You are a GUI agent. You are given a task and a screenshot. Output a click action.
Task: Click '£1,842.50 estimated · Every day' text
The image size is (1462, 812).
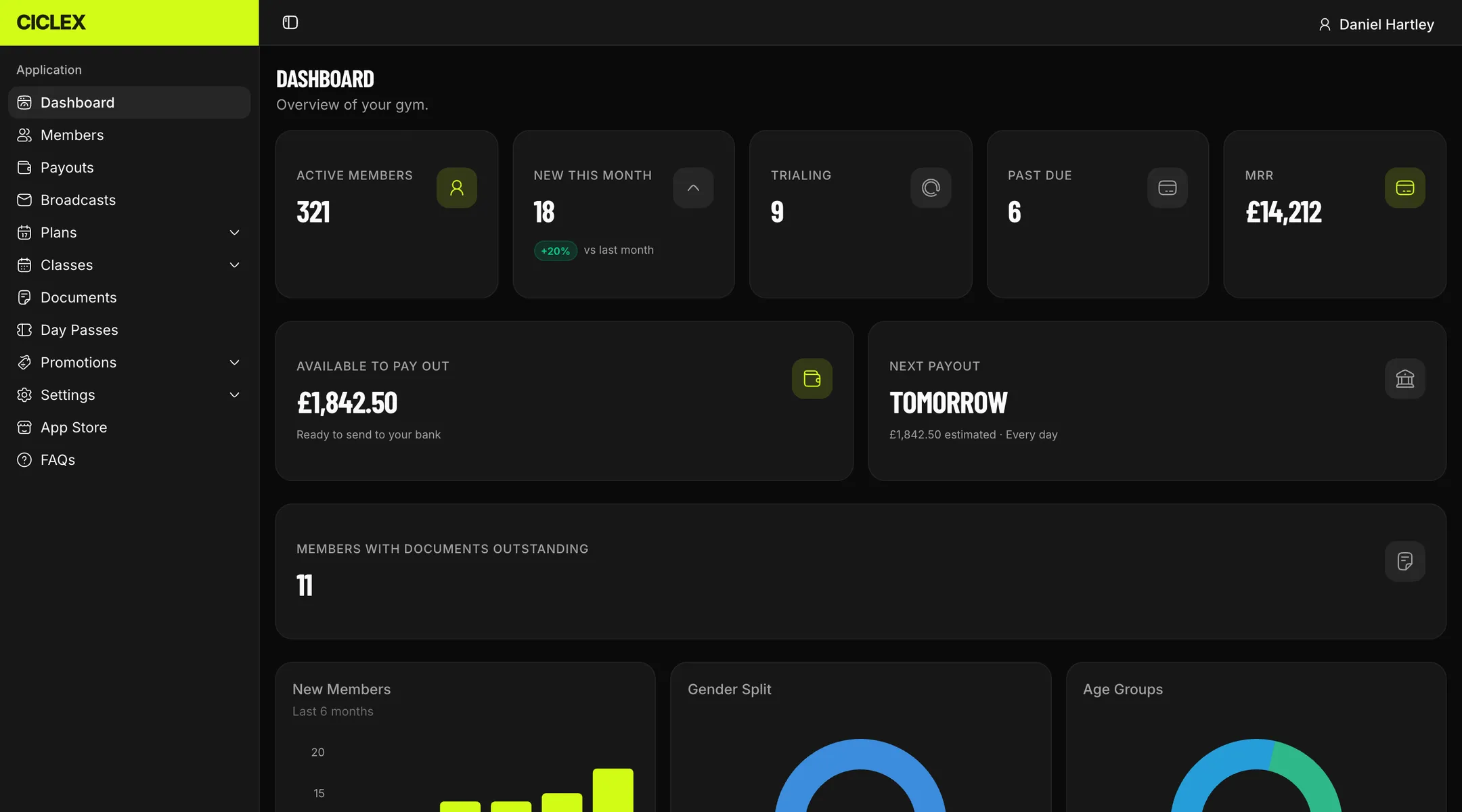point(973,434)
